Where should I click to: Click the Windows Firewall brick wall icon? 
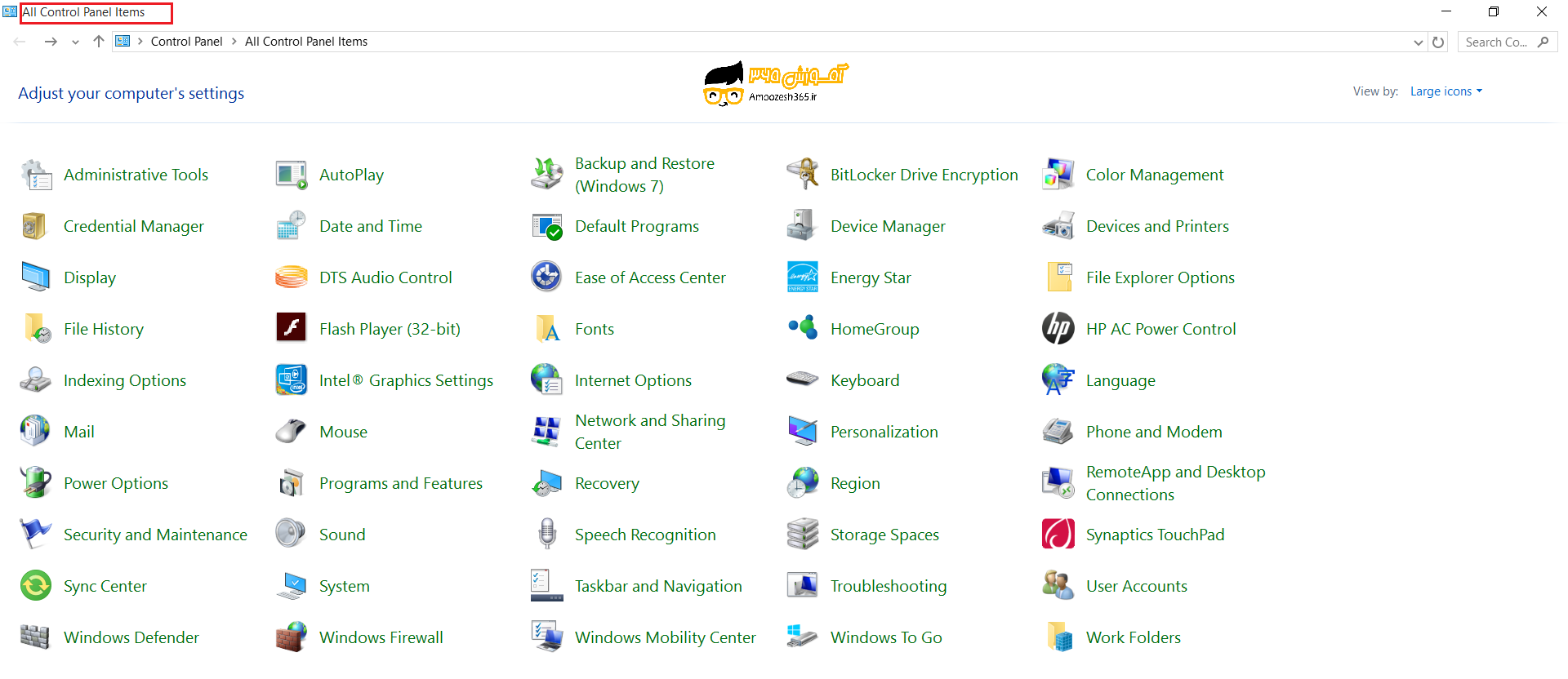(x=291, y=637)
